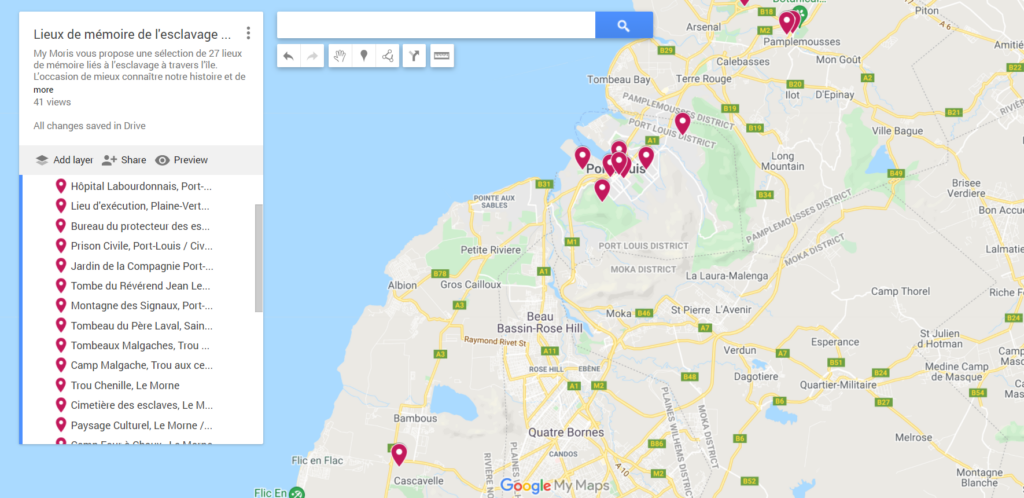
Task: Click the blue search magnifier button
Action: (623, 26)
